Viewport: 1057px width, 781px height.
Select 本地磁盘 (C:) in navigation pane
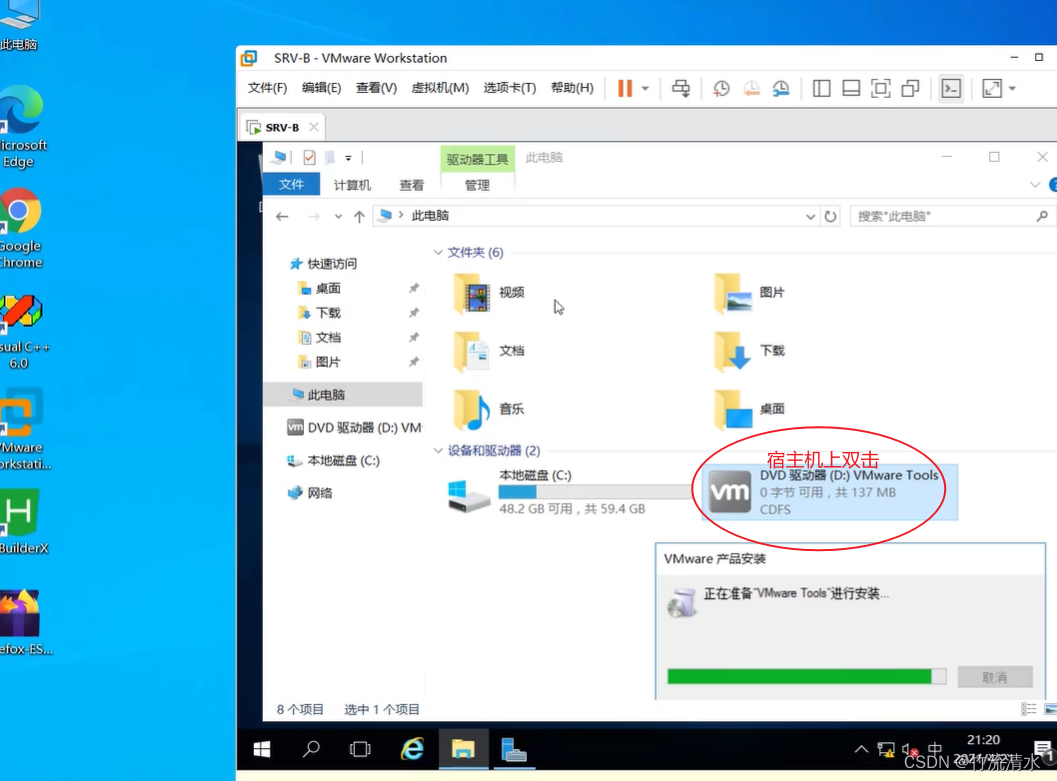point(333,460)
